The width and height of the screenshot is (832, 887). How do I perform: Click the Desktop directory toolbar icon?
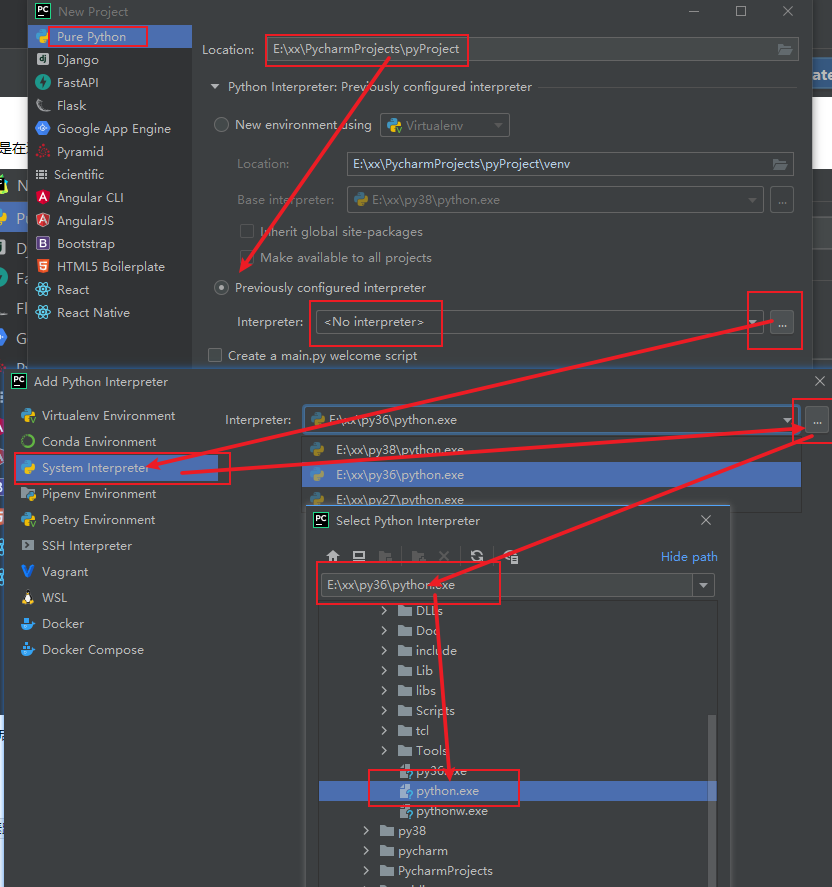359,556
